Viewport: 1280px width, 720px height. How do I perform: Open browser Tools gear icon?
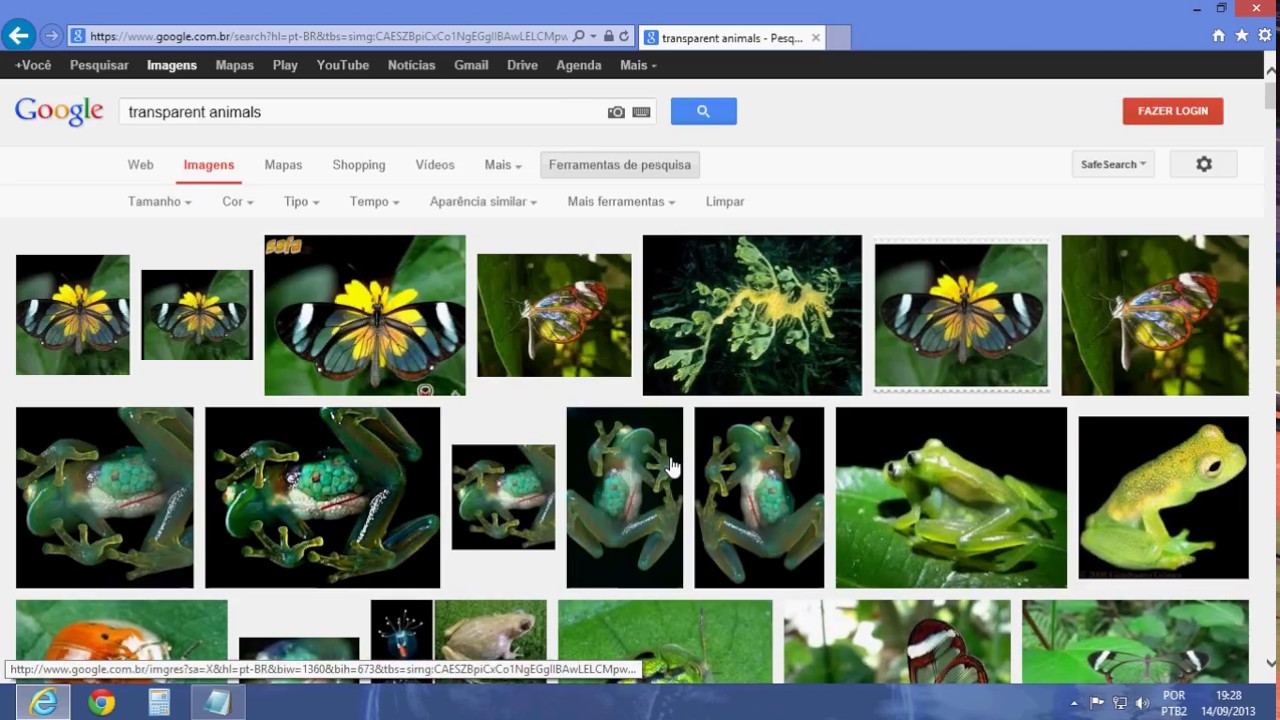pyautogui.click(x=1264, y=36)
